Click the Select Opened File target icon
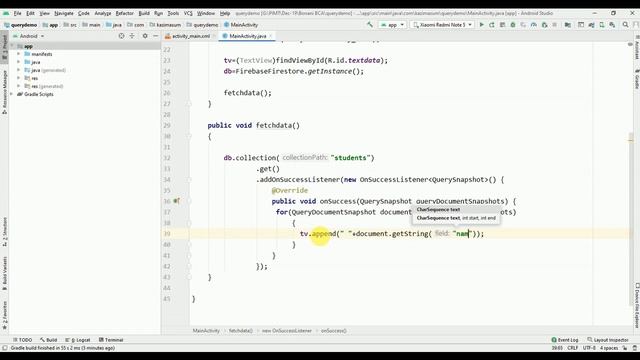This screenshot has width=640, height=360. [121, 36]
